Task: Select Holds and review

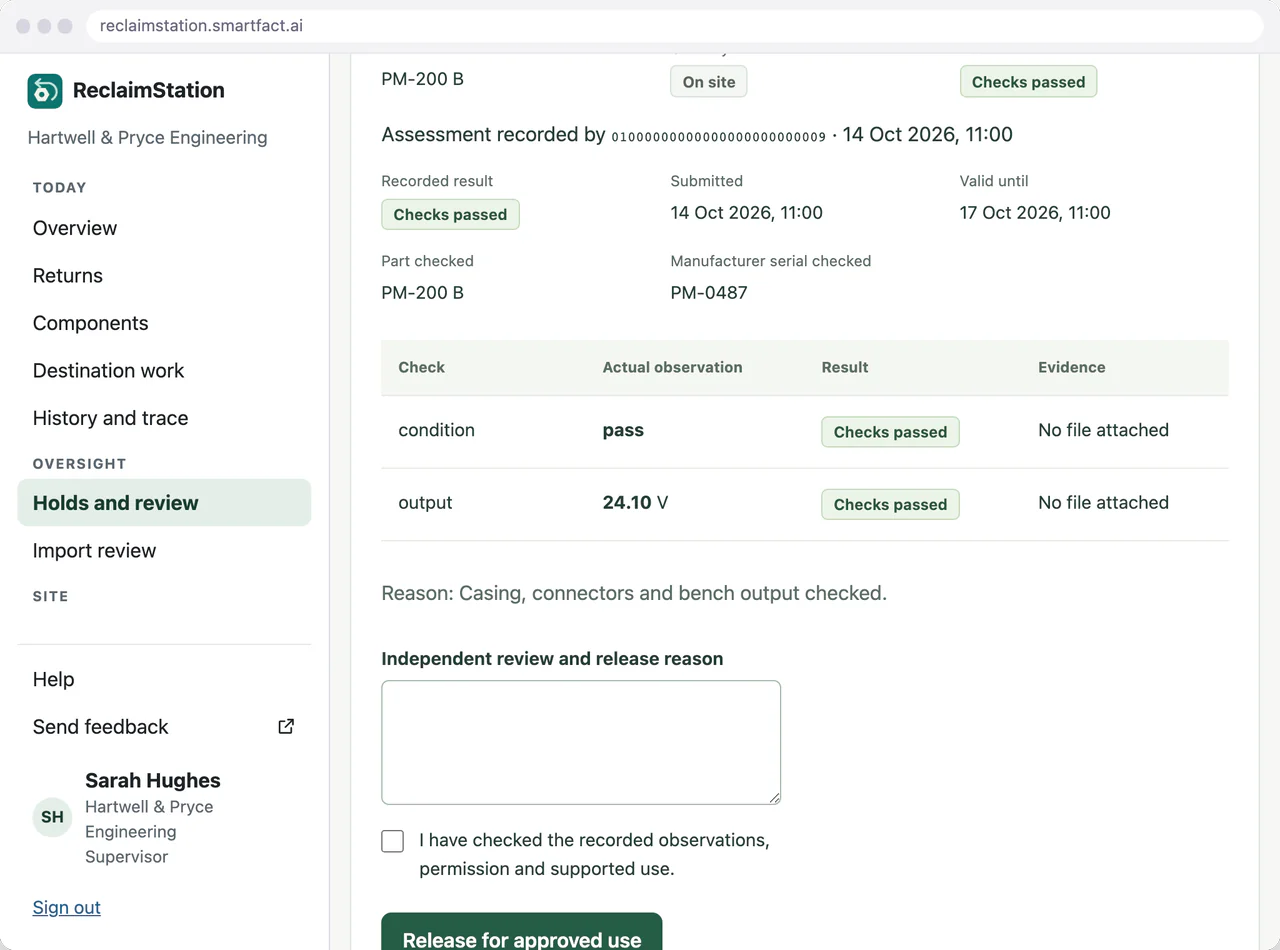Action: pyautogui.click(x=164, y=503)
